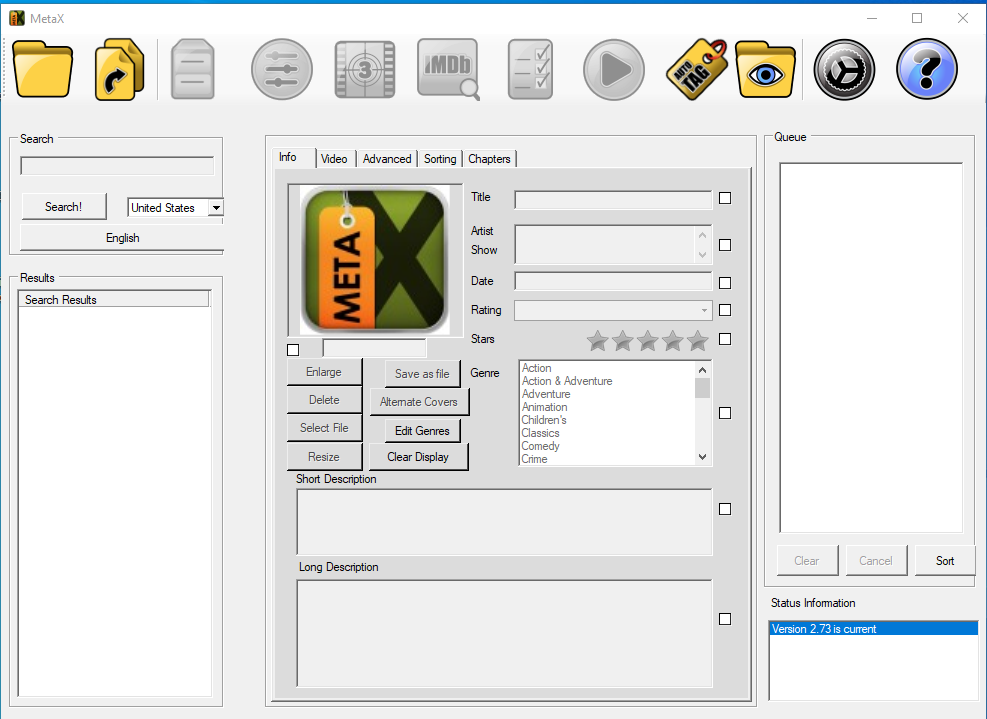Click the first rating star
The image size is (987, 719).
597,341
